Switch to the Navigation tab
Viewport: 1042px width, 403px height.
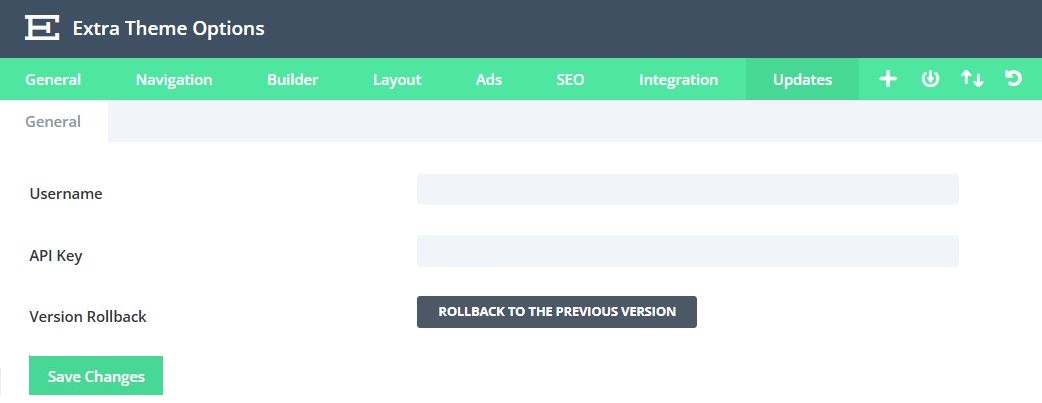tap(174, 80)
